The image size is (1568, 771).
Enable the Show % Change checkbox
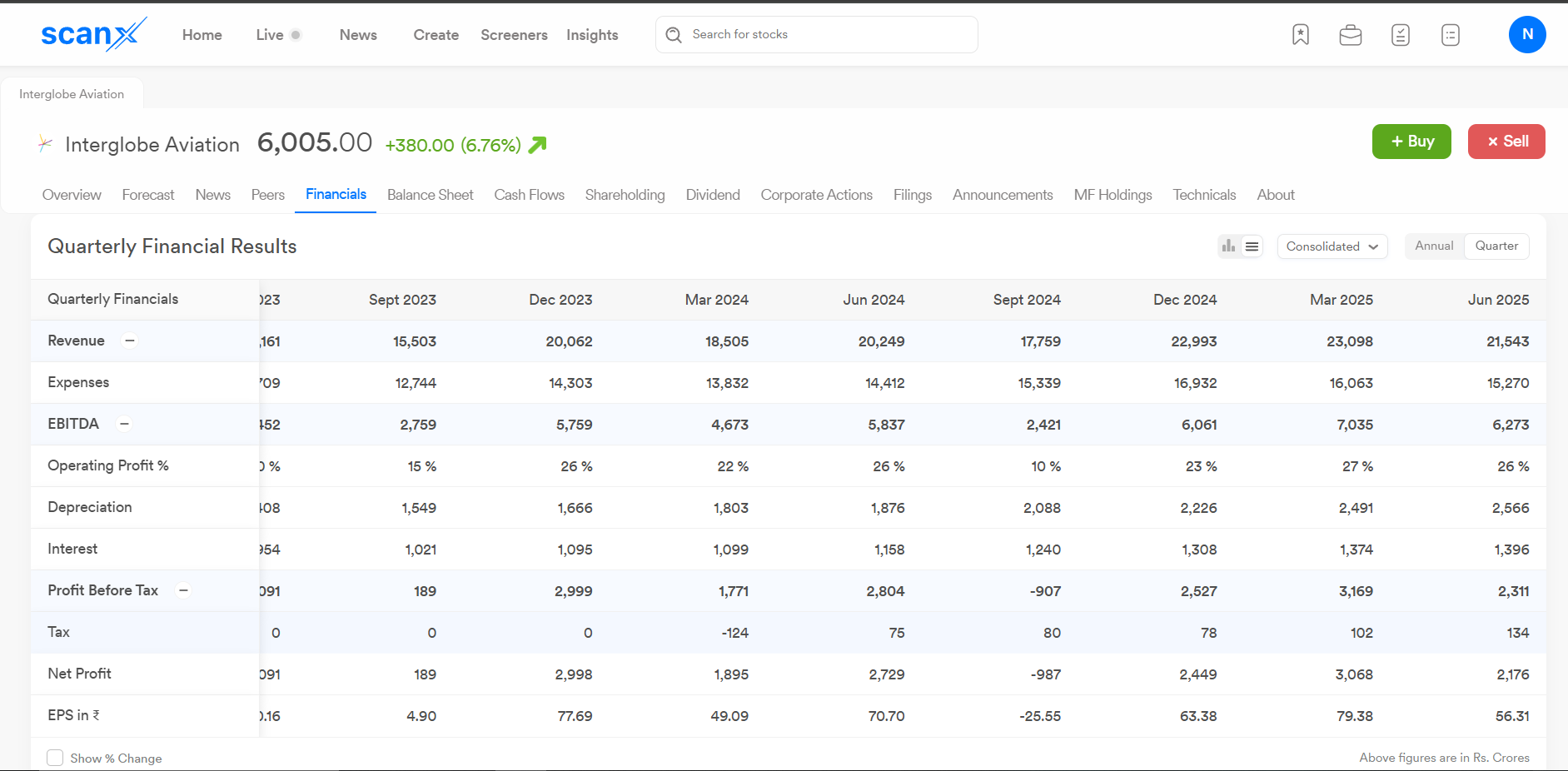click(x=55, y=758)
